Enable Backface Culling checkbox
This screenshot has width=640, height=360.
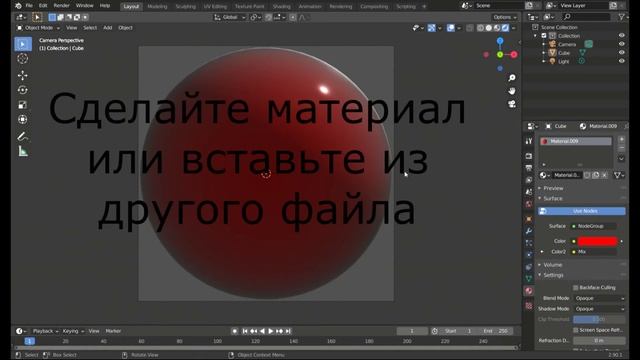click(576, 288)
